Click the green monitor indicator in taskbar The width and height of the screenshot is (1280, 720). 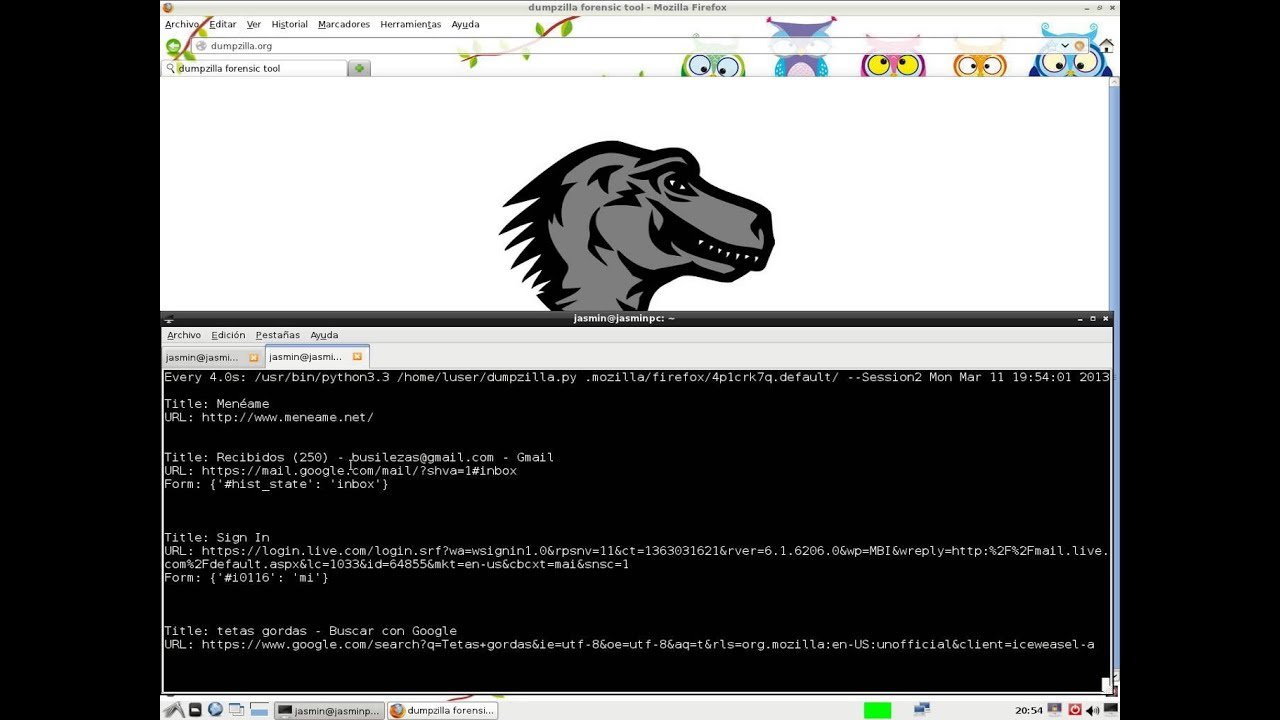click(878, 710)
